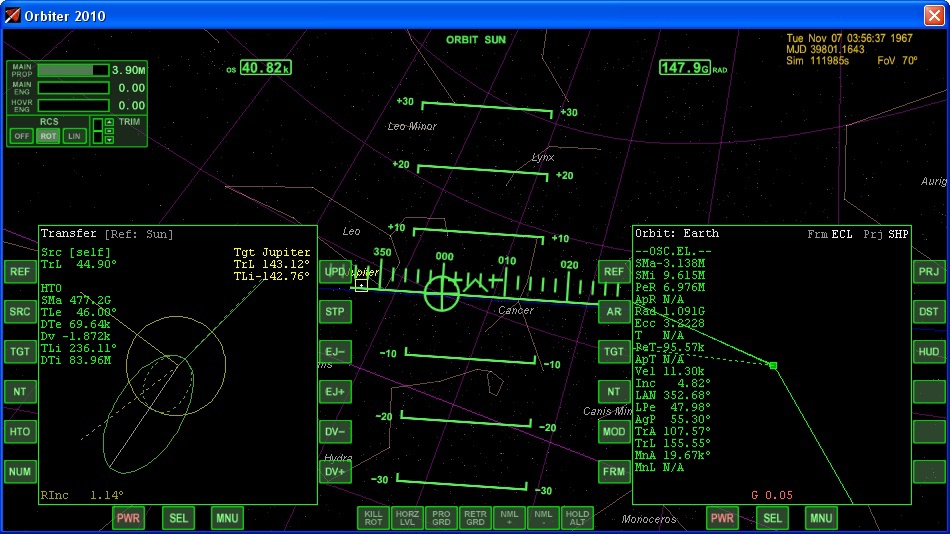Image resolution: width=950 pixels, height=534 pixels.
Task: Activate HOLD ALT autopilot
Action: tap(577, 518)
